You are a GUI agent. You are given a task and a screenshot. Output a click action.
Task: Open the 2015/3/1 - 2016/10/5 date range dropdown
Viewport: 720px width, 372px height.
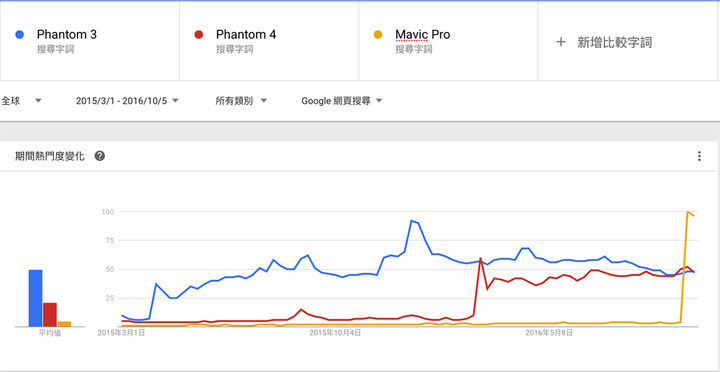[x=127, y=101]
